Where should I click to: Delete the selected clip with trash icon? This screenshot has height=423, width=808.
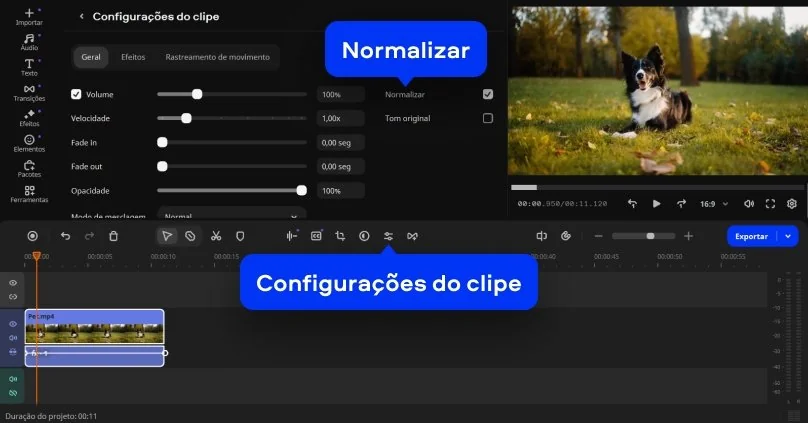pyautogui.click(x=113, y=236)
